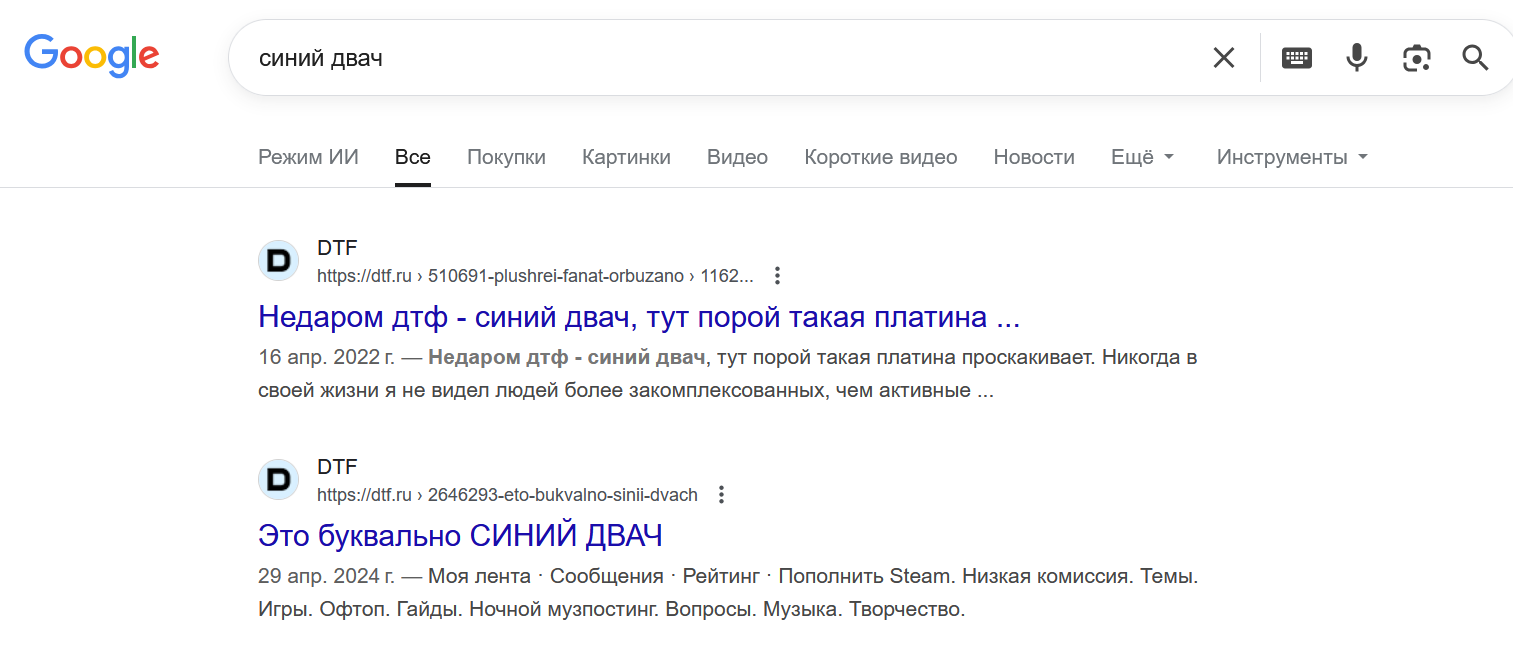The height and width of the screenshot is (668, 1513).
Task: Open the Короткие видео tab
Action: point(880,157)
